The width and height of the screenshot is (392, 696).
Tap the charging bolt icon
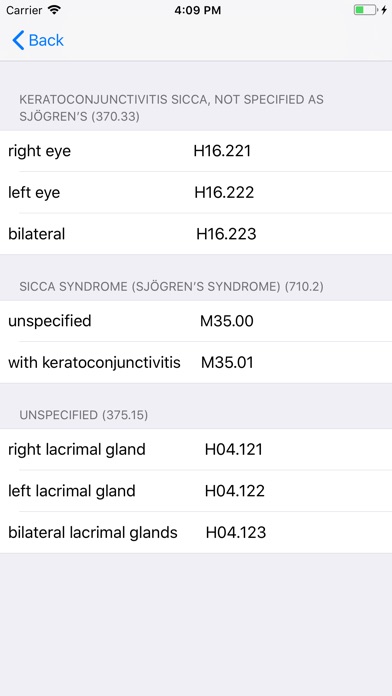384,10
